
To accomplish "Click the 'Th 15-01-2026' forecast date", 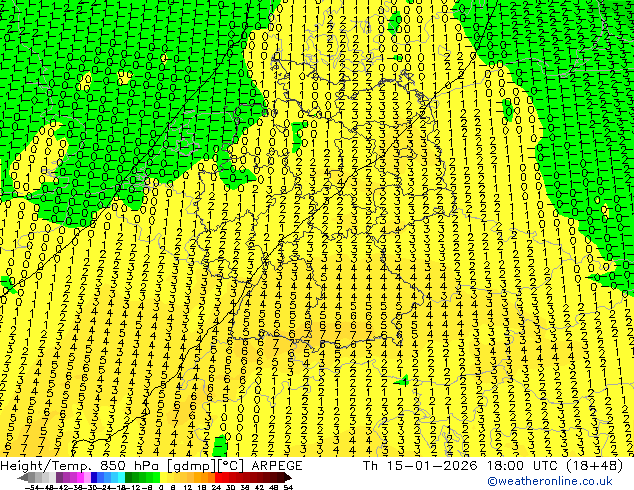I will point(420,466).
